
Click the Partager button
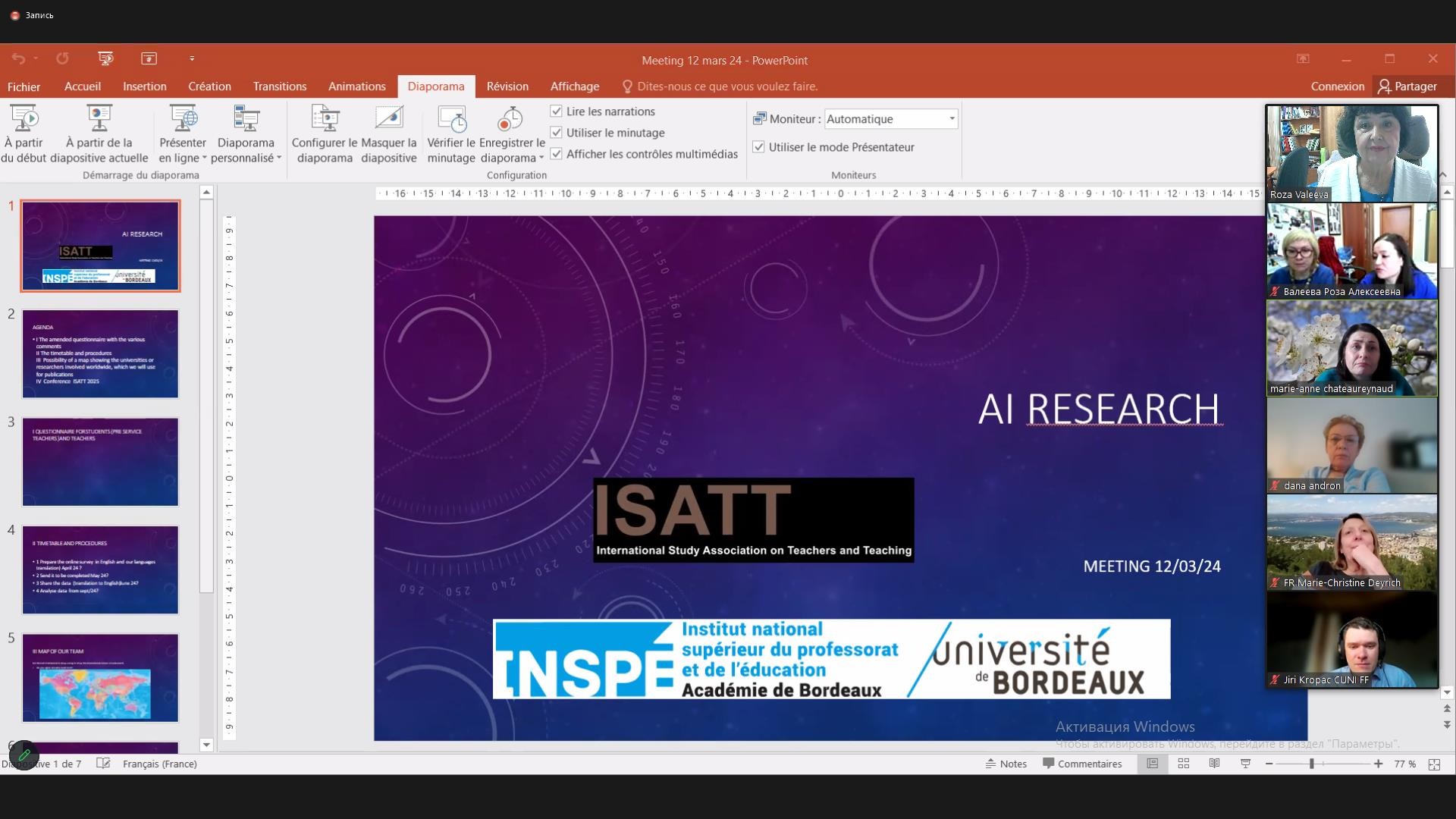pos(1407,86)
